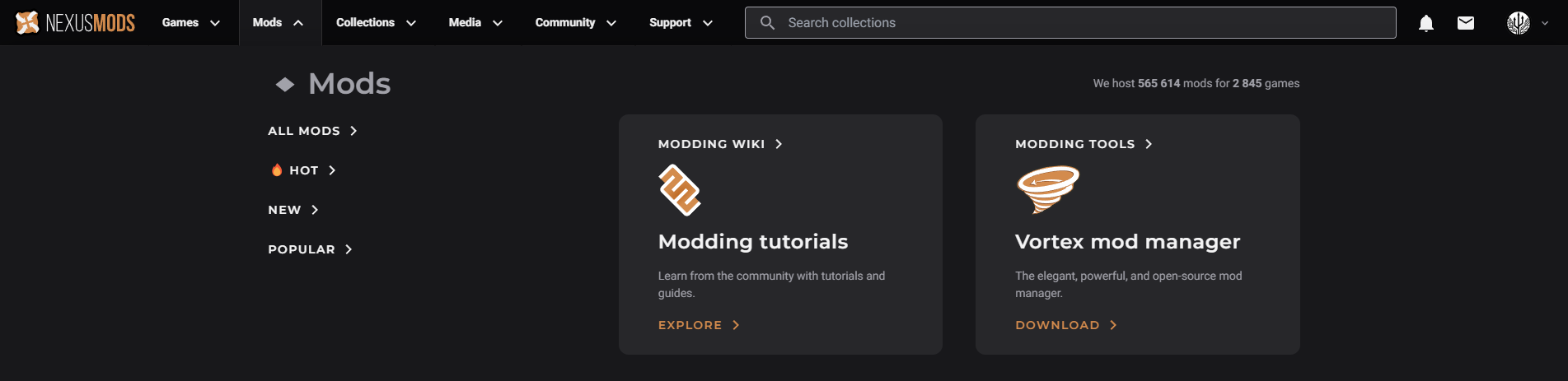Expand the Collections menu

pyautogui.click(x=376, y=23)
